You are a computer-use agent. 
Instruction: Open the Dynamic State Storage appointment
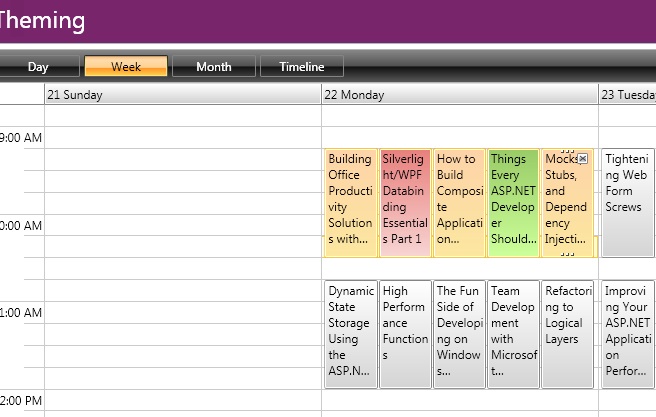point(351,334)
